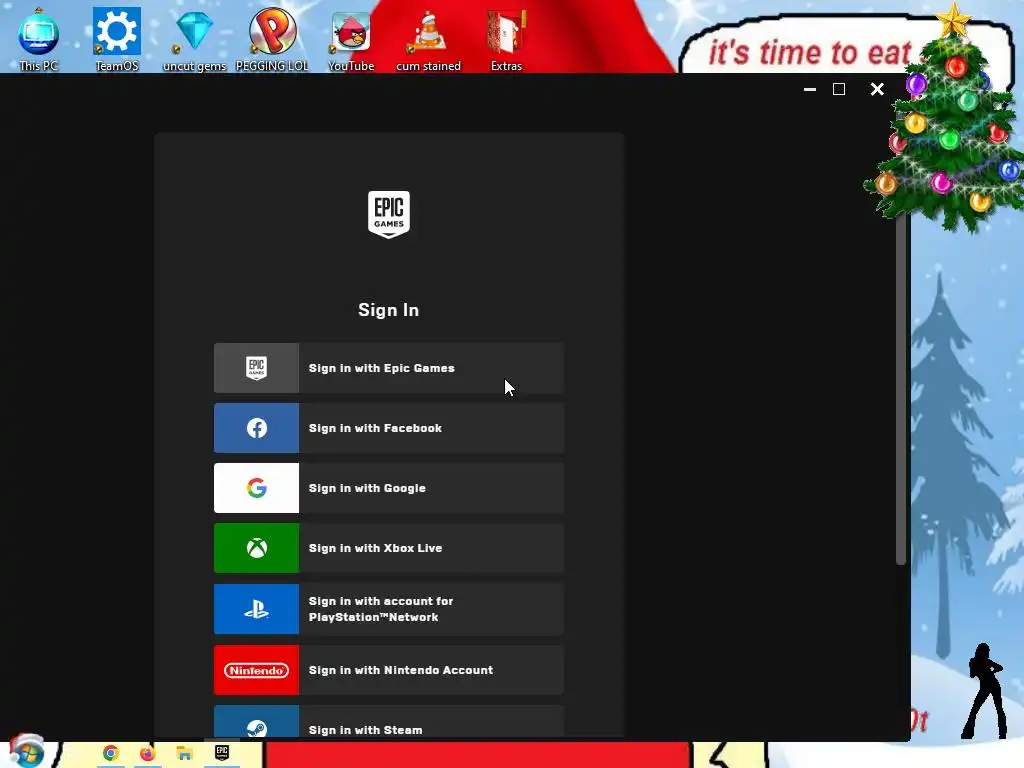Screen dimensions: 1024x768
Task: Select the Angry Birds YouTube desktop icon
Action: click(351, 39)
